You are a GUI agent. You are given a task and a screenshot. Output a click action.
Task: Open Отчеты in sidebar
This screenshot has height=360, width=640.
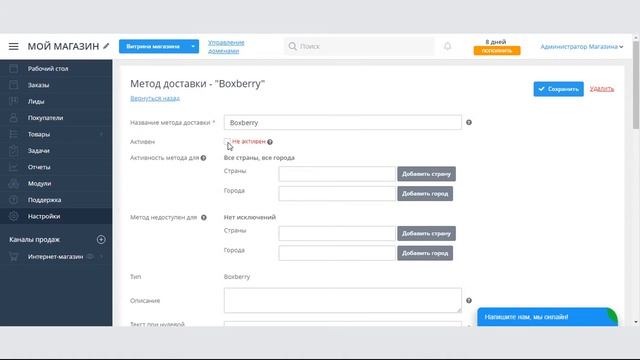click(x=39, y=167)
